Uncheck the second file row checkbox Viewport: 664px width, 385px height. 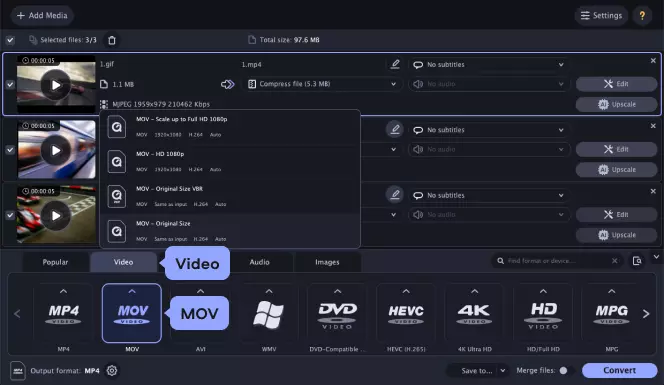(10, 150)
